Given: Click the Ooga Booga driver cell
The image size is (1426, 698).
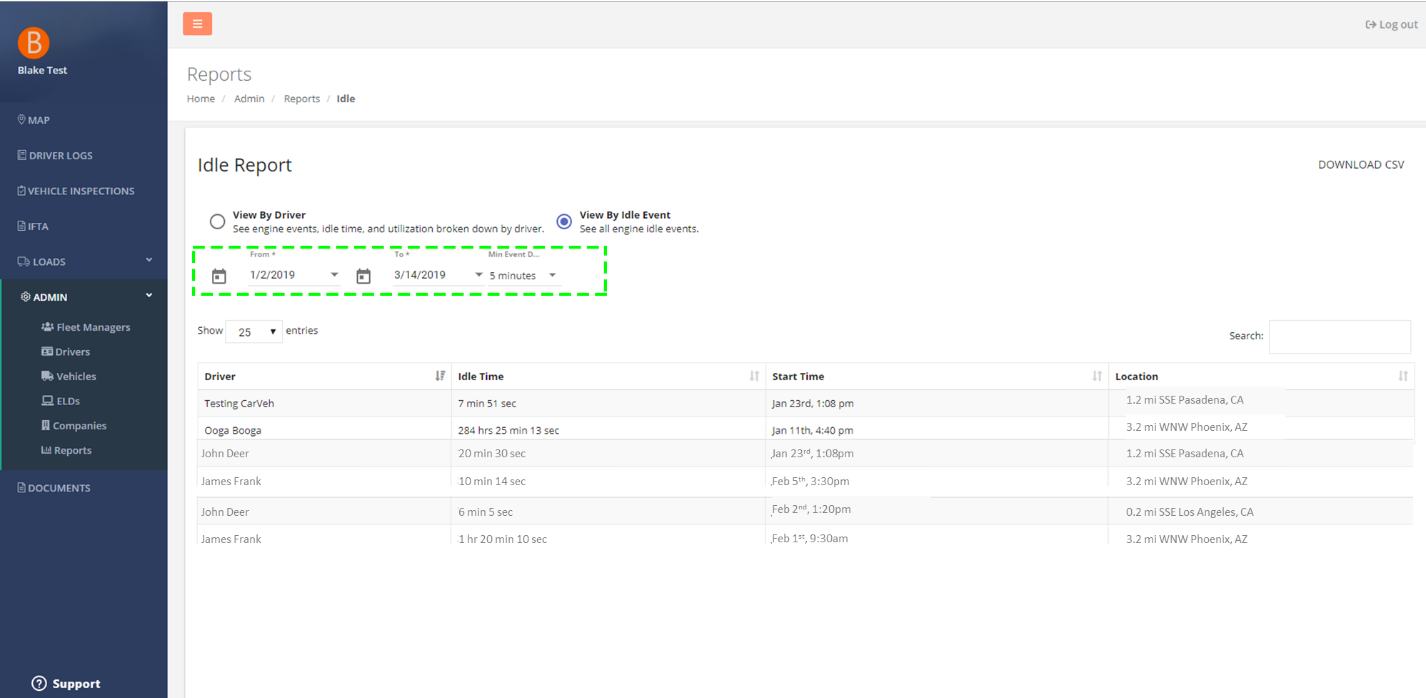Looking at the screenshot, I should pyautogui.click(x=233, y=431).
